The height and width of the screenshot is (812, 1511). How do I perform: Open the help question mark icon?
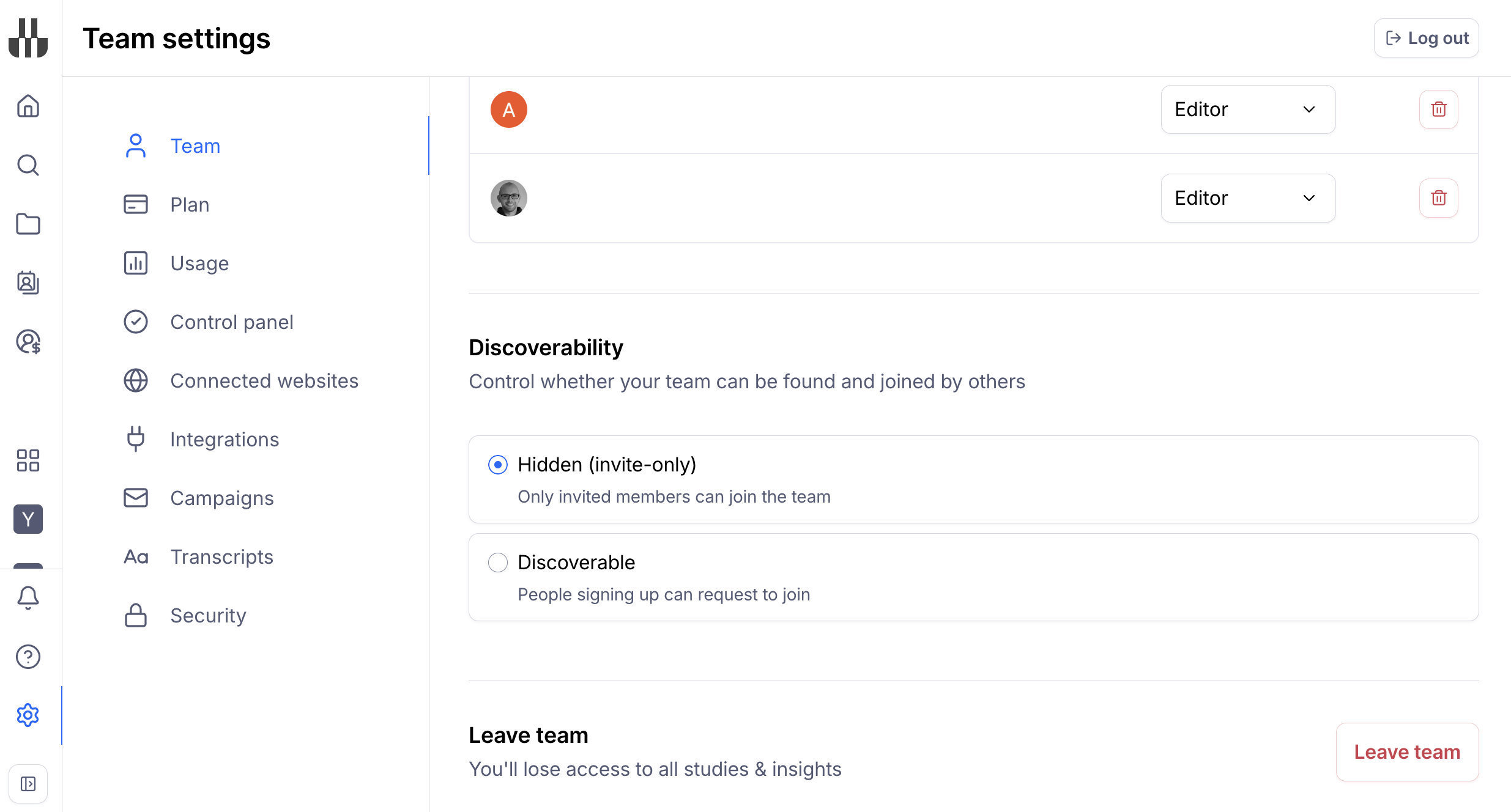click(x=28, y=657)
